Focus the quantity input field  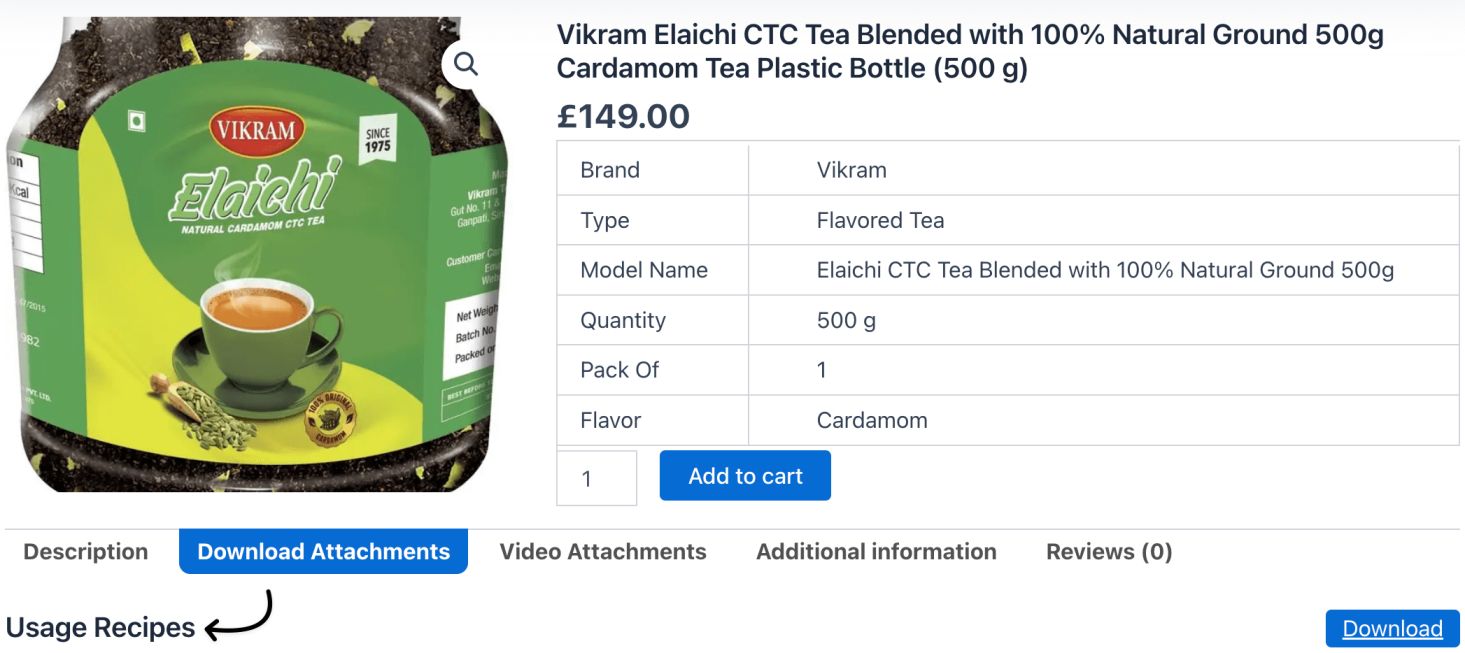click(597, 478)
